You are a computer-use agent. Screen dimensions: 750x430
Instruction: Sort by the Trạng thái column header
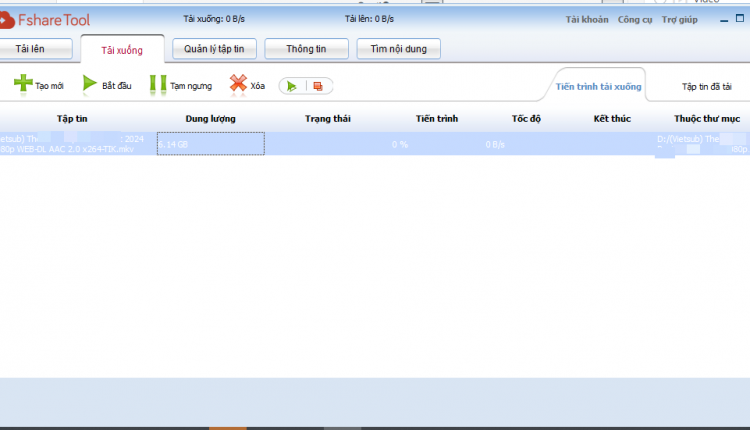click(x=328, y=119)
